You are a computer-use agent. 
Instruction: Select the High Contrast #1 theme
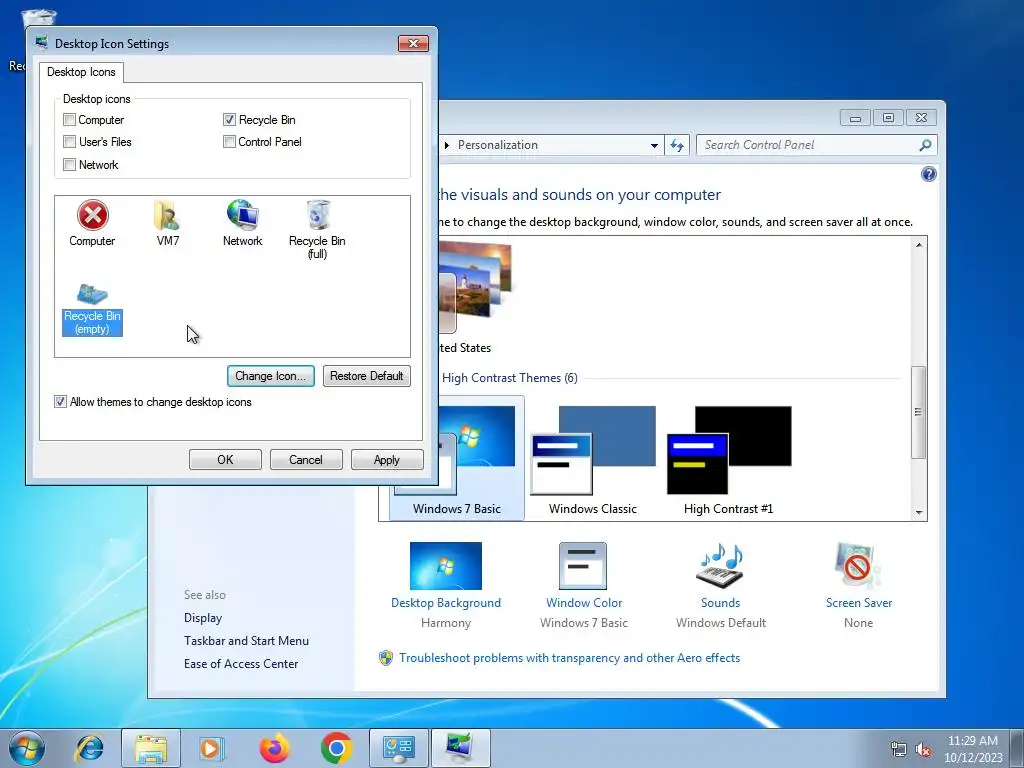728,459
